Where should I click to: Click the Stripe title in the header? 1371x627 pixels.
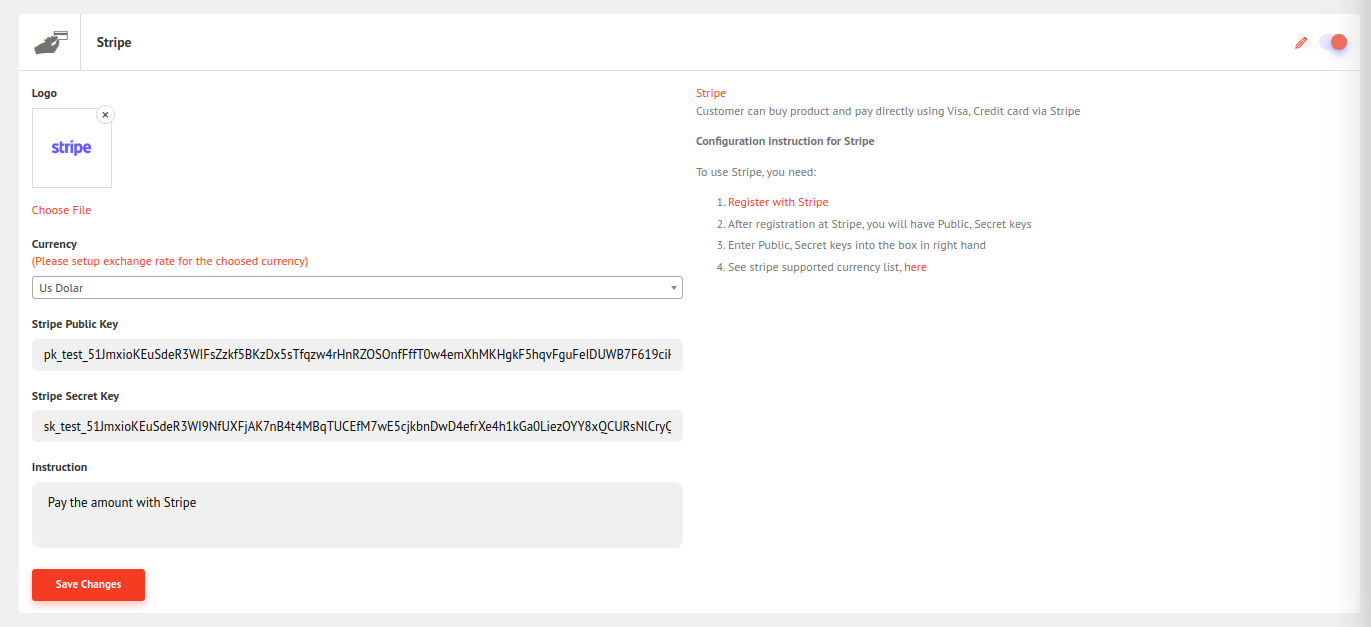click(x=114, y=43)
